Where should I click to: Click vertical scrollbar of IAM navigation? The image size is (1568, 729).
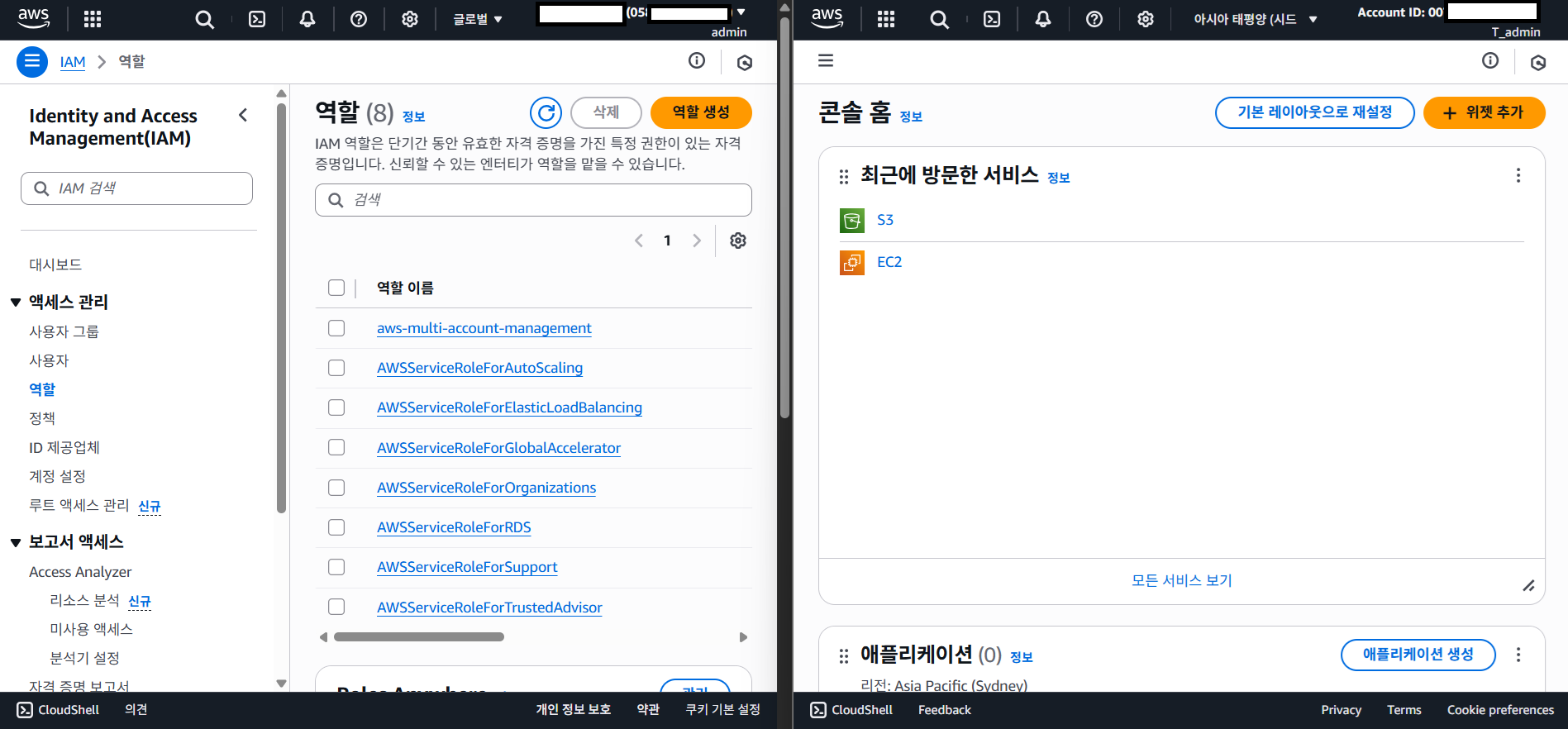point(281,307)
